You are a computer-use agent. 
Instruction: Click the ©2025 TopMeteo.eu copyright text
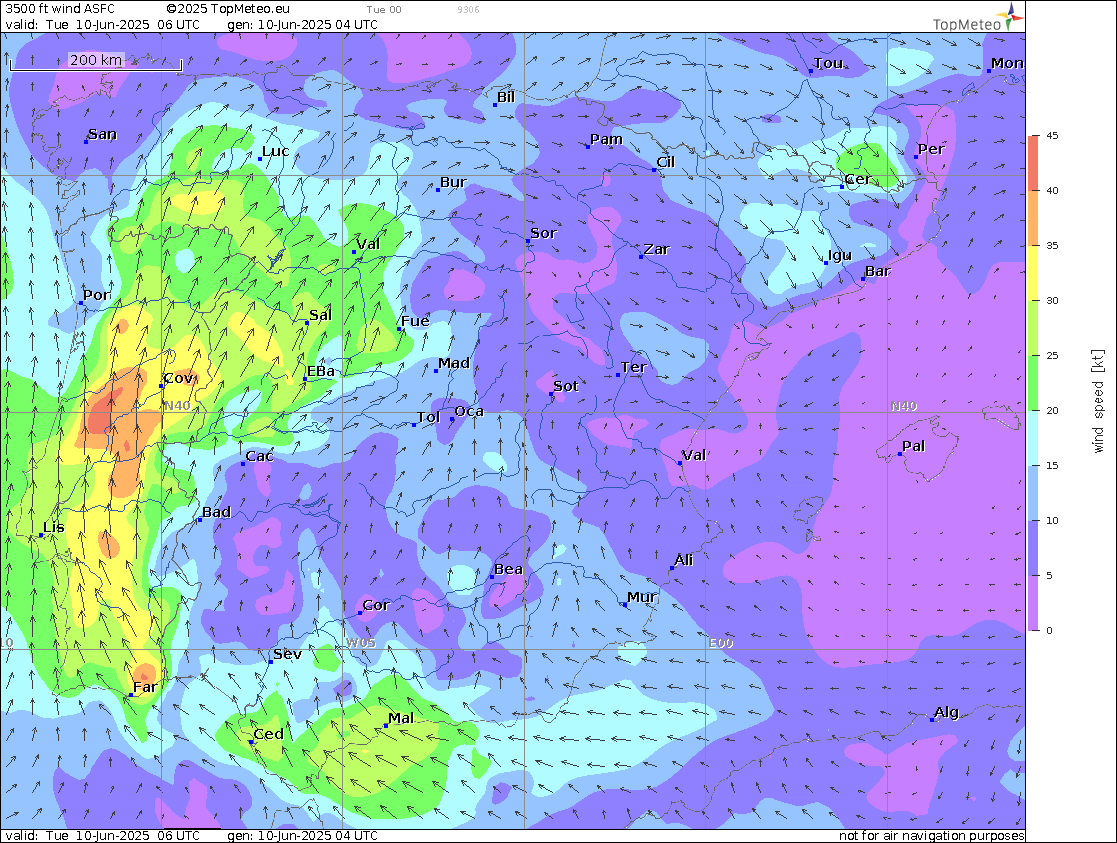point(228,9)
